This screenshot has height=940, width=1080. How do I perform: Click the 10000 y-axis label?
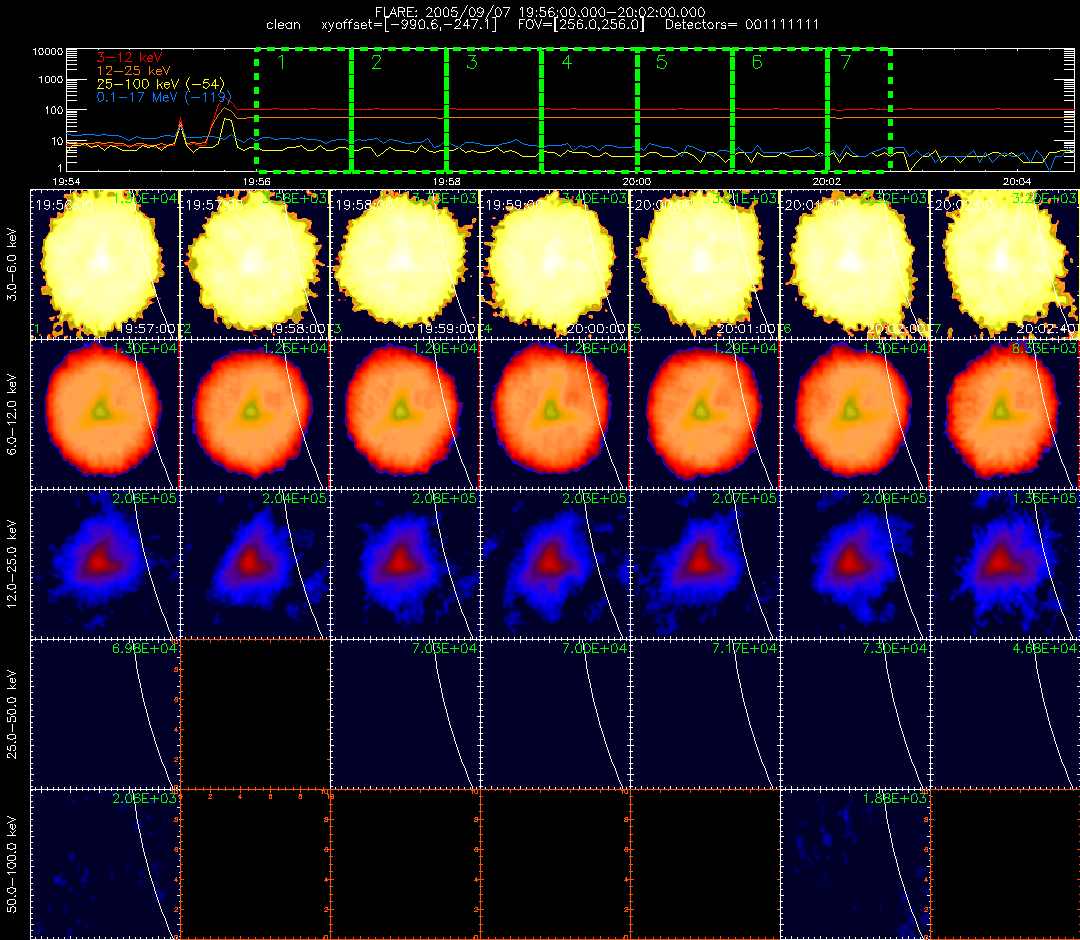[48, 52]
